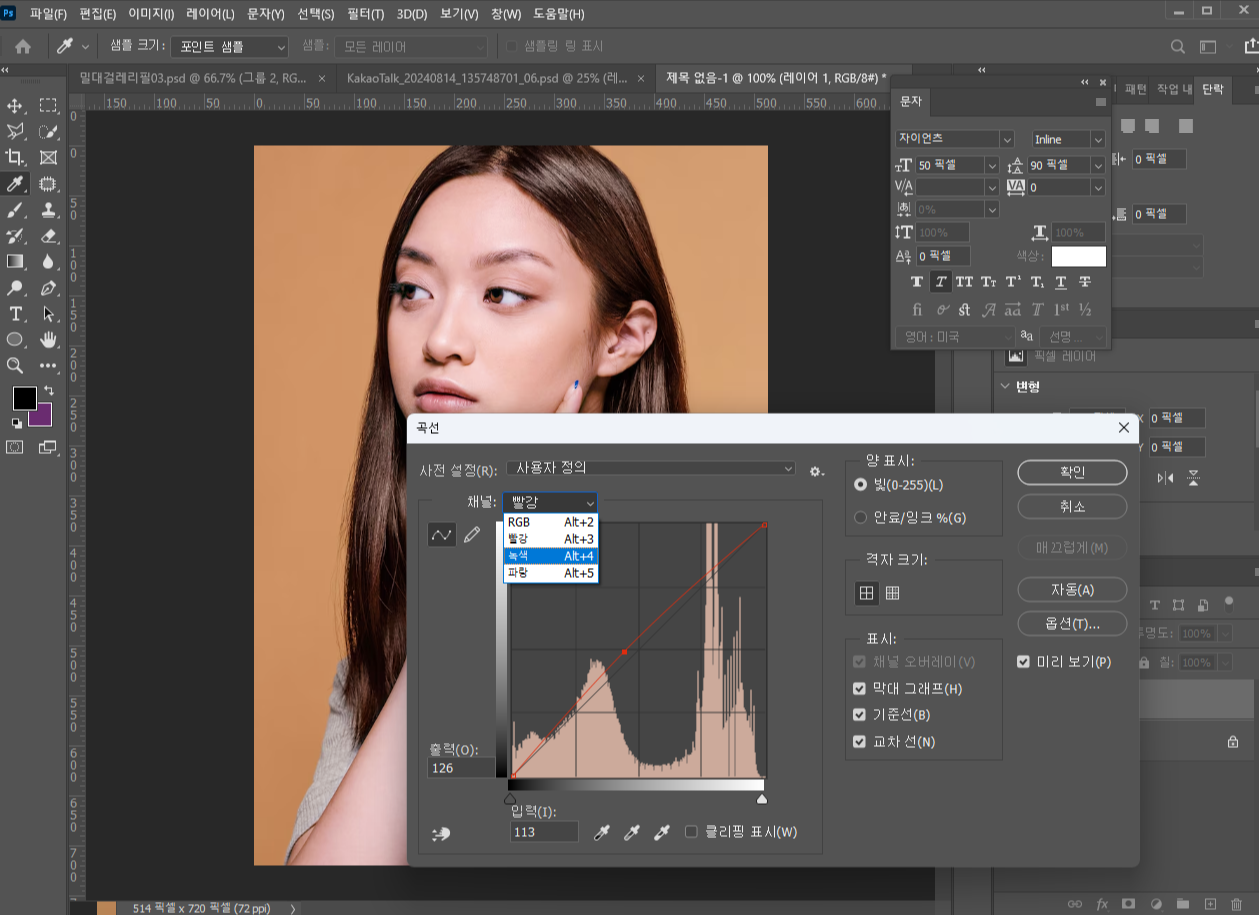1259x915 pixels.
Task: Select the Eraser tool
Action: click(x=48, y=236)
